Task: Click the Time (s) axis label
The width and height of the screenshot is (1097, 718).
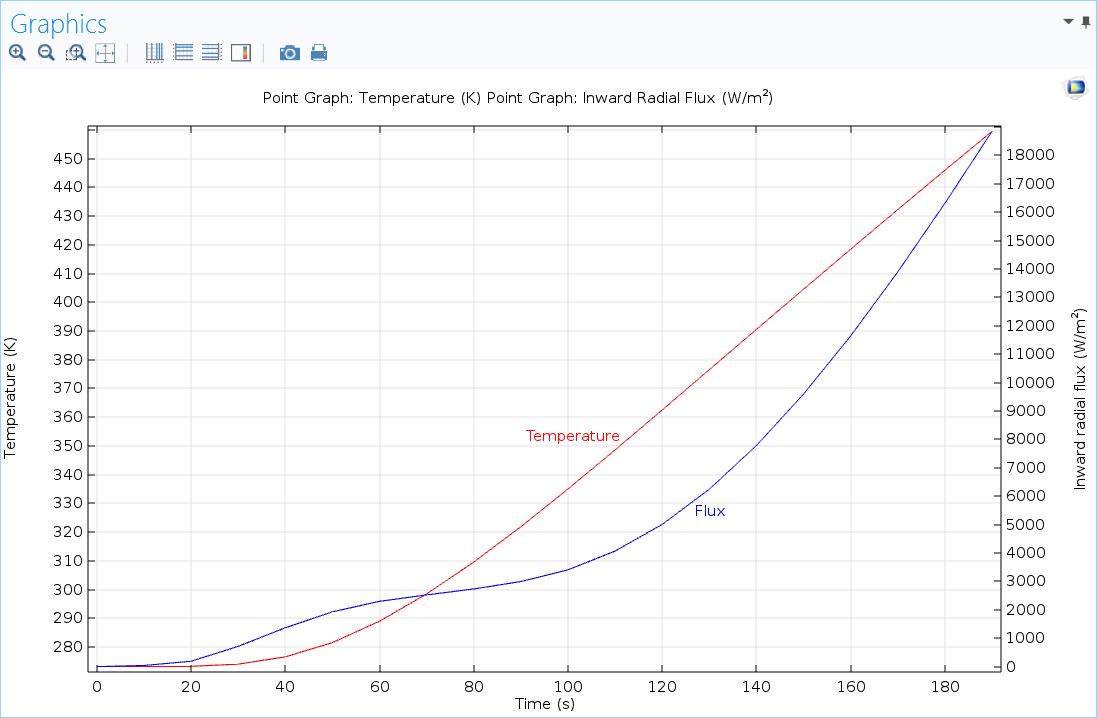Action: point(544,704)
